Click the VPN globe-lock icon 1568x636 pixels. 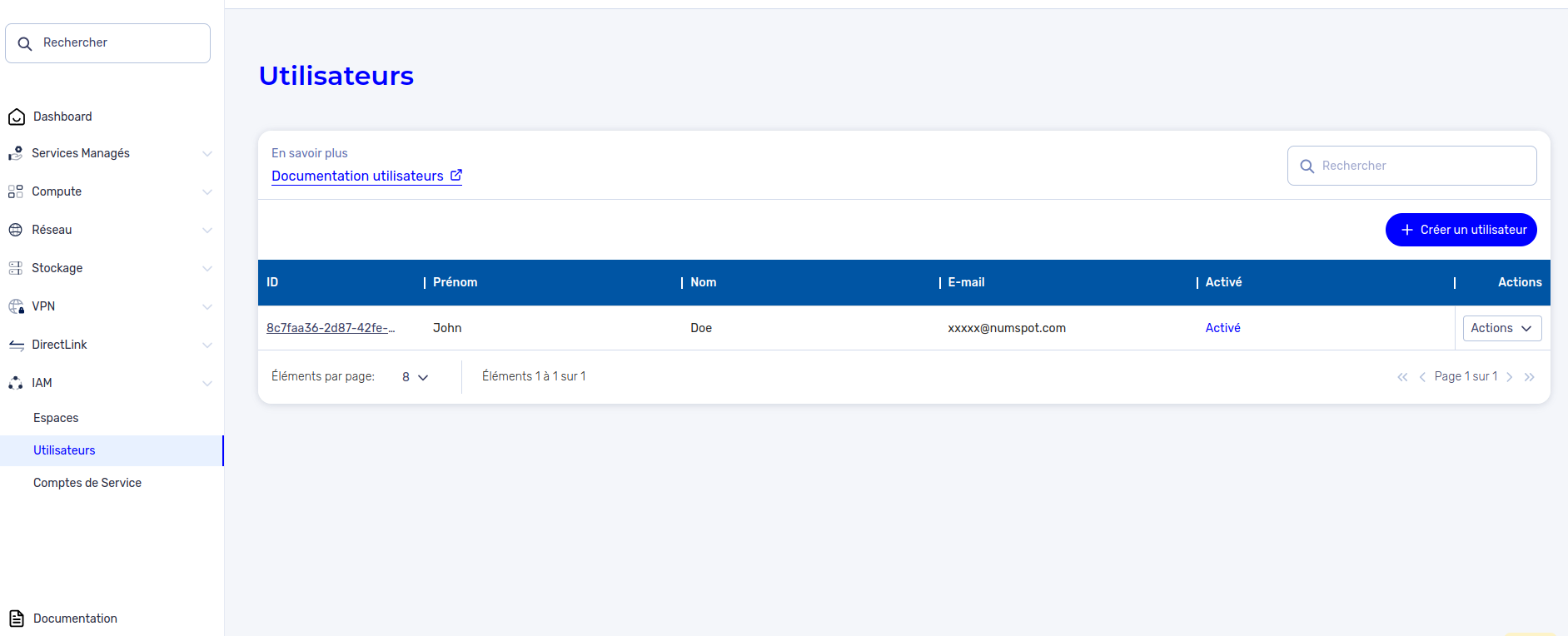point(16,306)
